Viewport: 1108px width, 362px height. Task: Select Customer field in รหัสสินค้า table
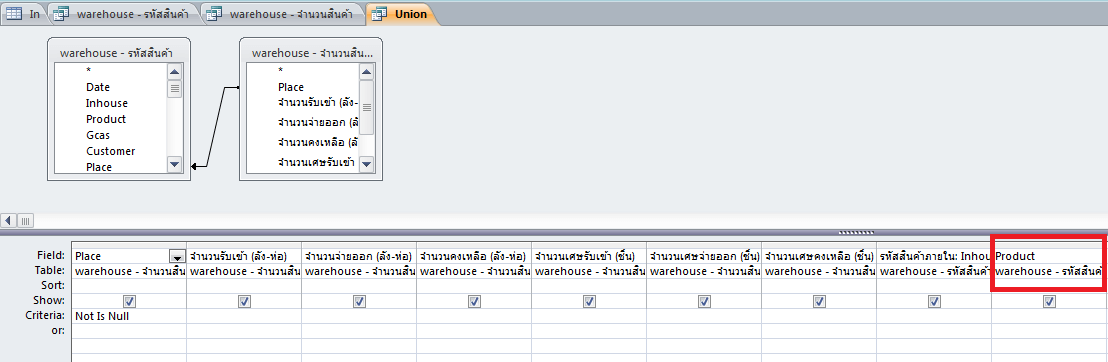click(x=110, y=151)
